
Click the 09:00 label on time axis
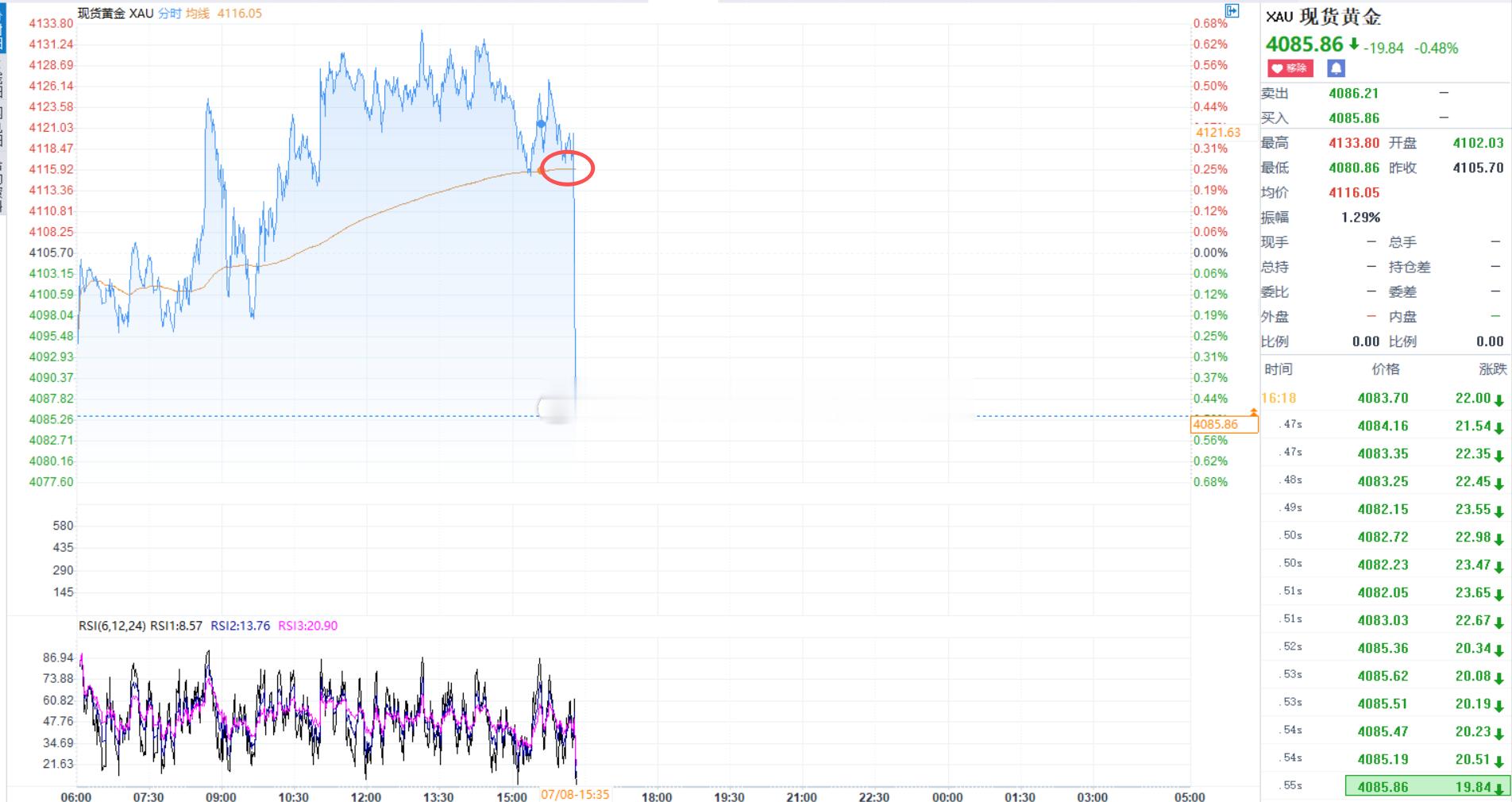click(x=221, y=796)
